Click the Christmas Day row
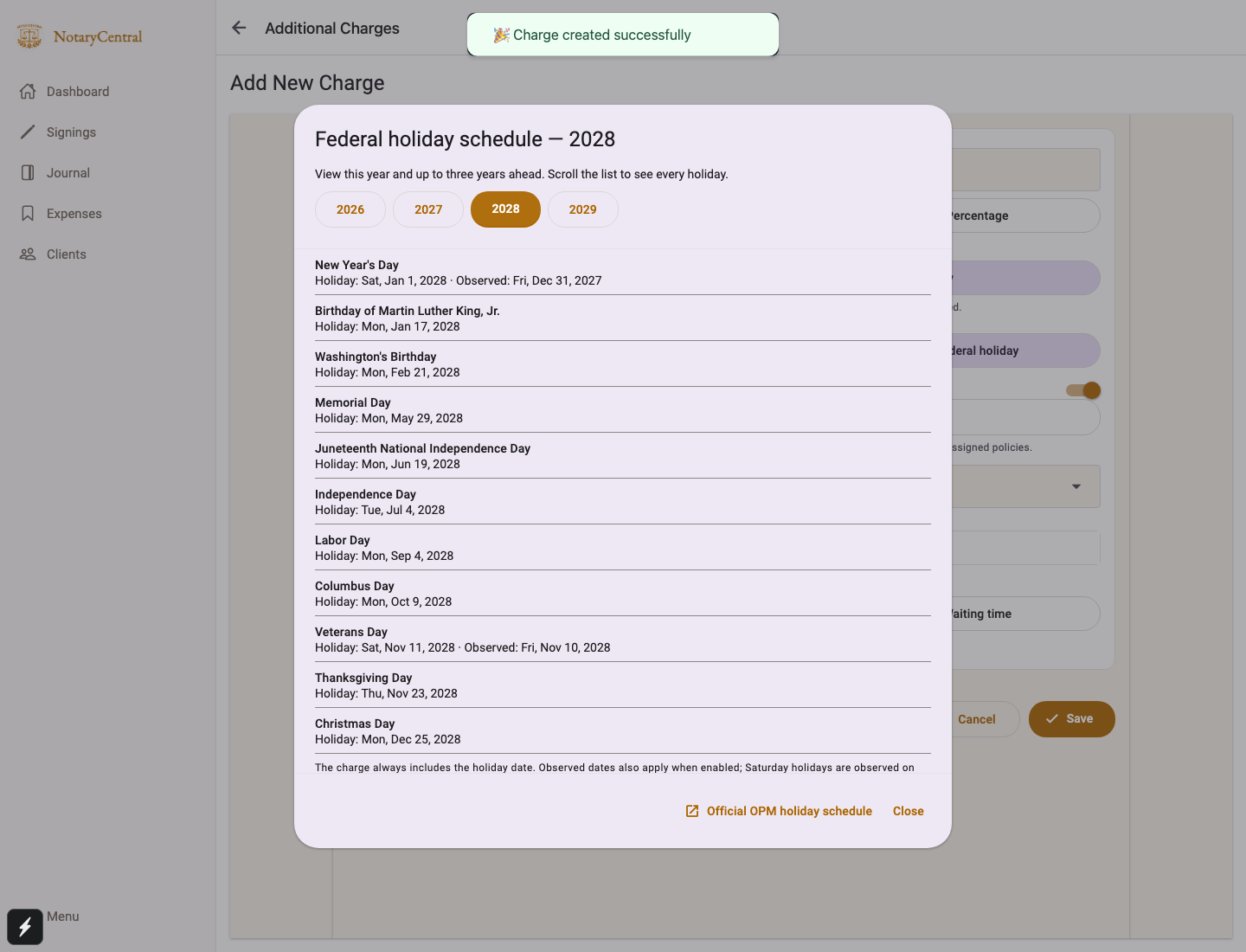The image size is (1246, 952). [x=623, y=731]
